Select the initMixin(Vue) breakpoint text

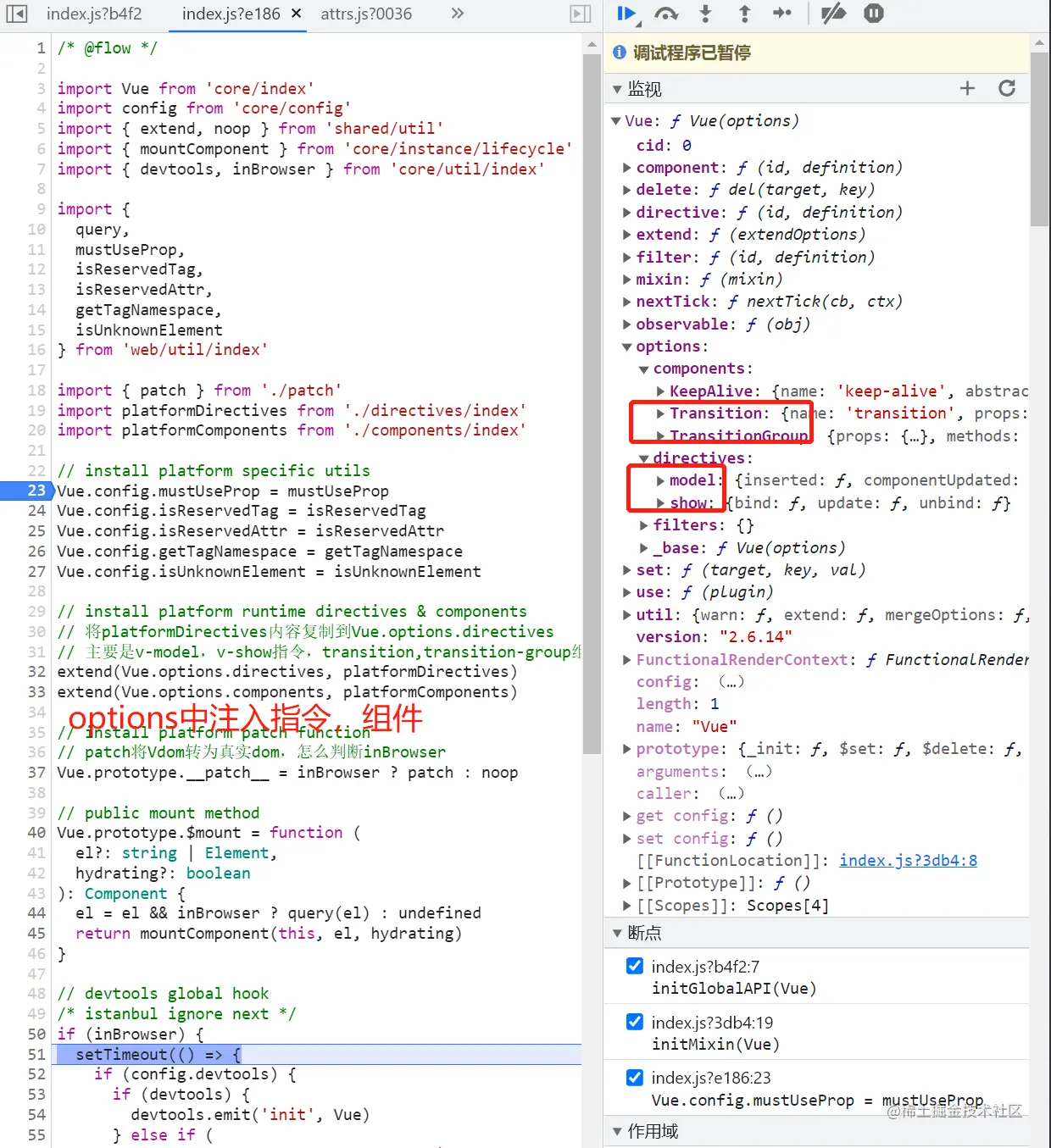pos(715,1045)
